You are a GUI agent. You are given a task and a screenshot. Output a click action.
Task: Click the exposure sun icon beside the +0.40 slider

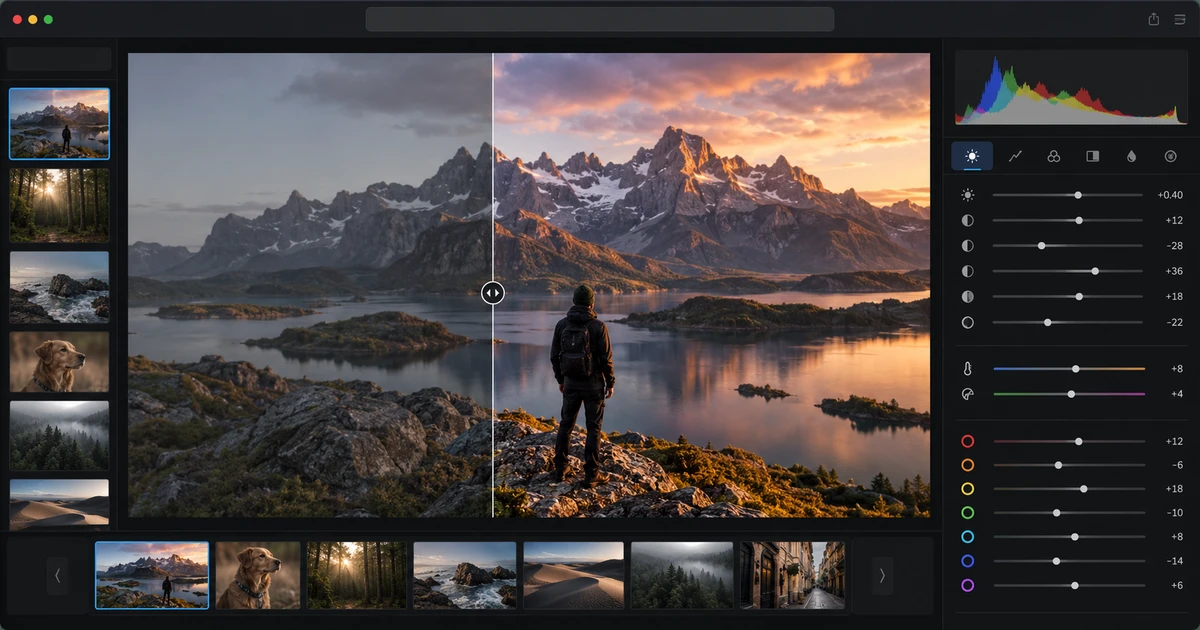click(x=967, y=195)
